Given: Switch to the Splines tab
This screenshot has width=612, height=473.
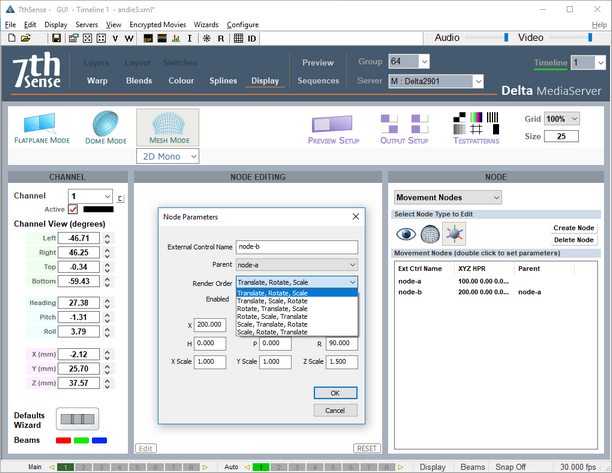Looking at the screenshot, I should point(223,81).
